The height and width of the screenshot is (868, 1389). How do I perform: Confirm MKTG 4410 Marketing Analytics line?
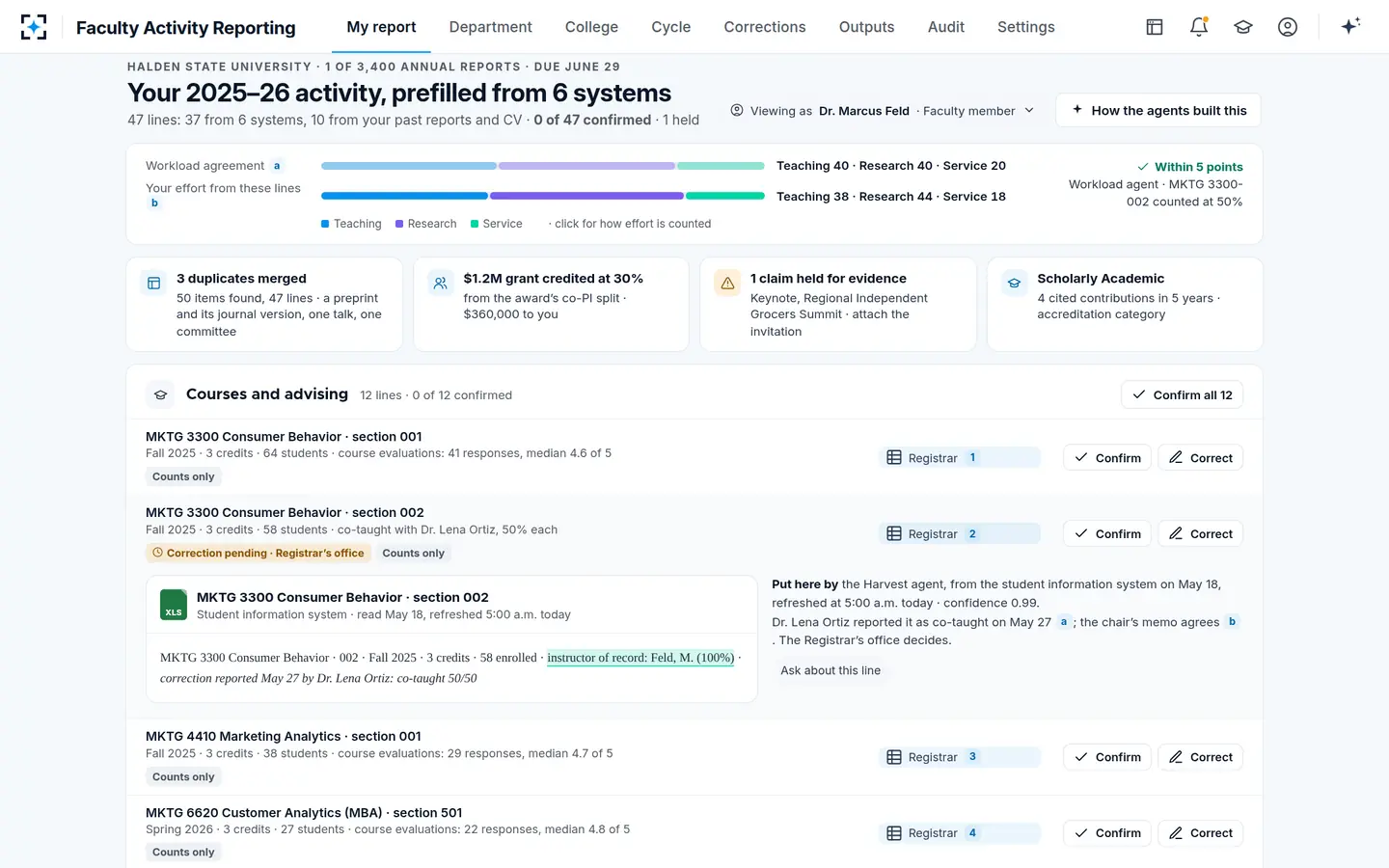tap(1107, 757)
